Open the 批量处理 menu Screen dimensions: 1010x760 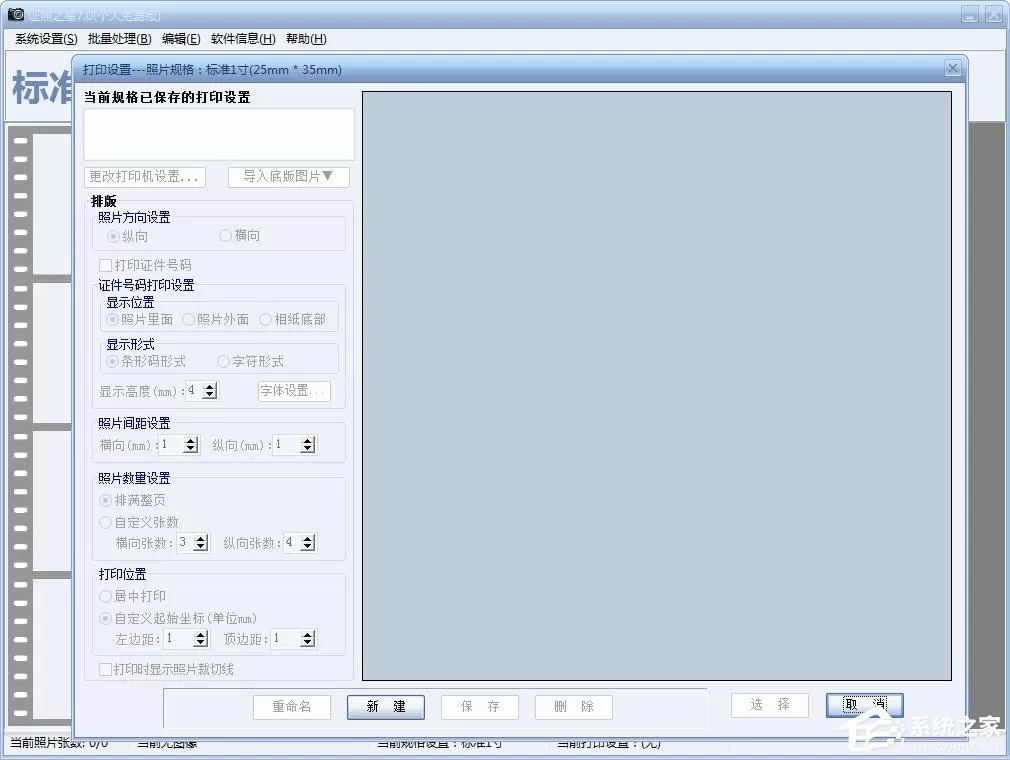click(x=120, y=39)
